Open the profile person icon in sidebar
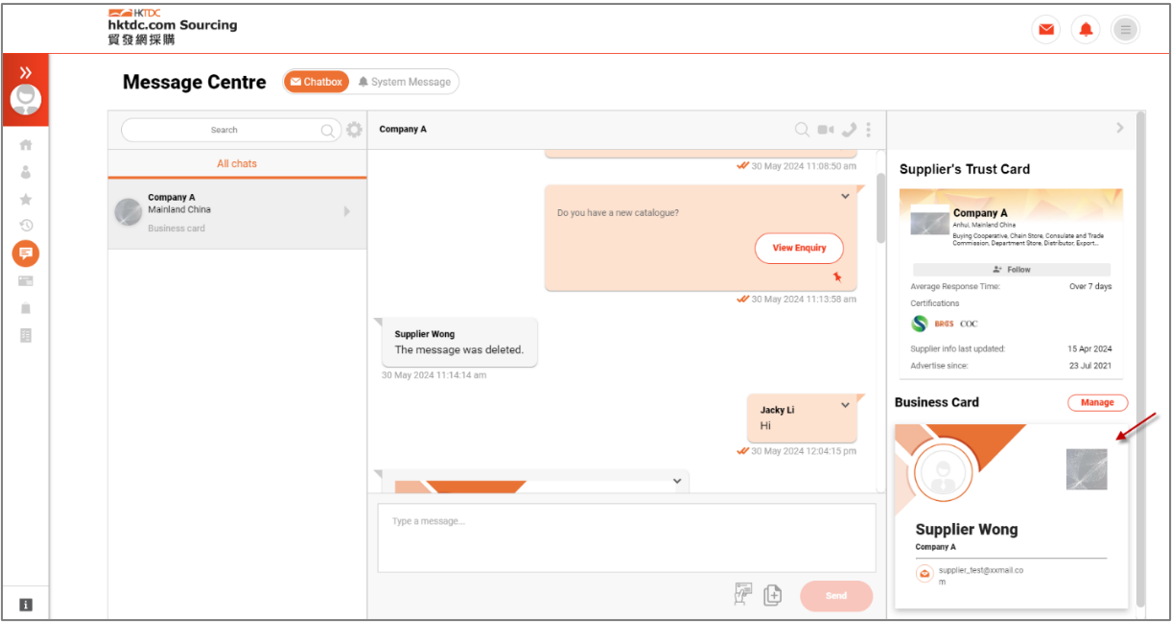The image size is (1174, 625). point(26,172)
